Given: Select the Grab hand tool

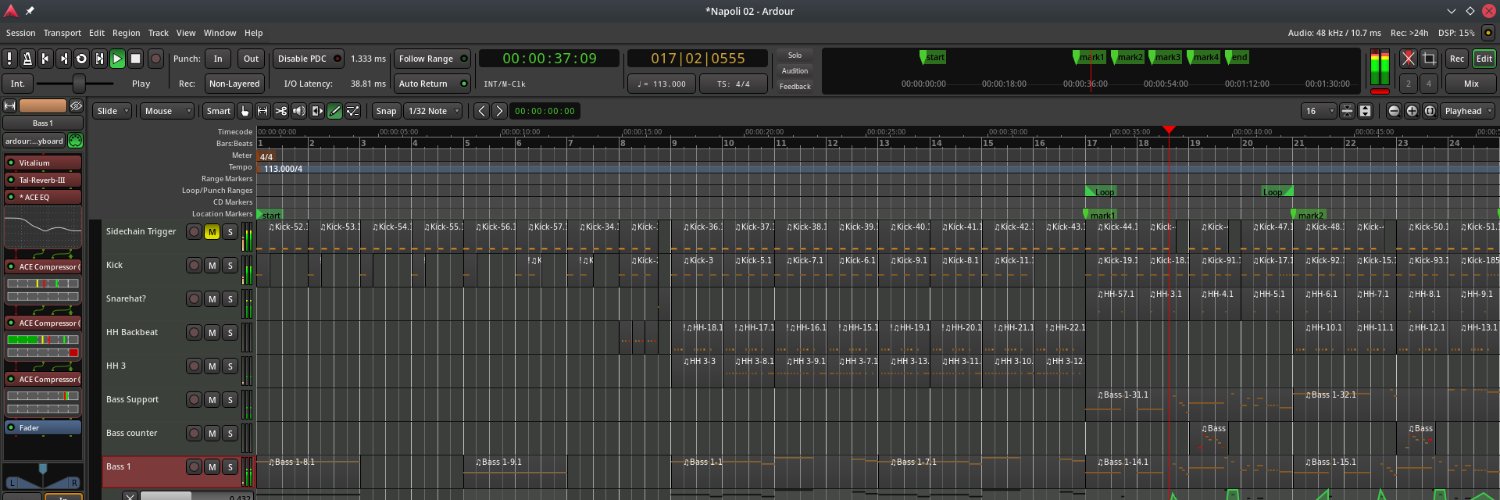Looking at the screenshot, I should pos(244,111).
